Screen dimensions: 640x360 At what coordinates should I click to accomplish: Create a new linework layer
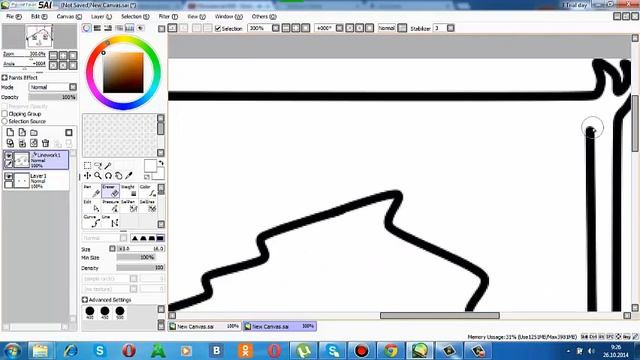click(22, 132)
